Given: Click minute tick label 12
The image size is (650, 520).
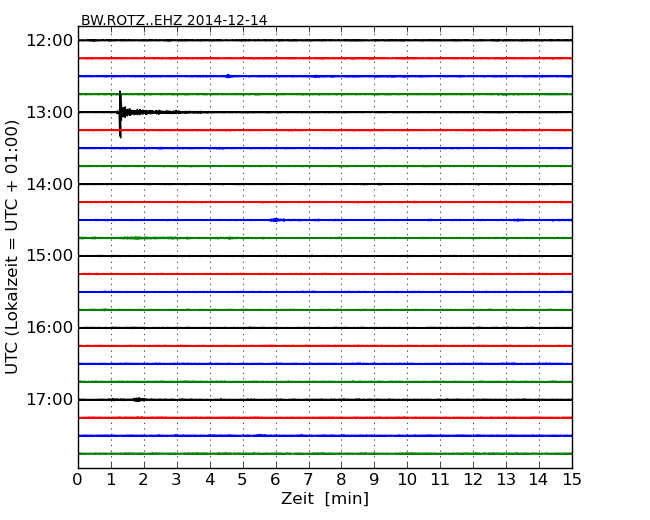Looking at the screenshot, I should pos(473,480).
